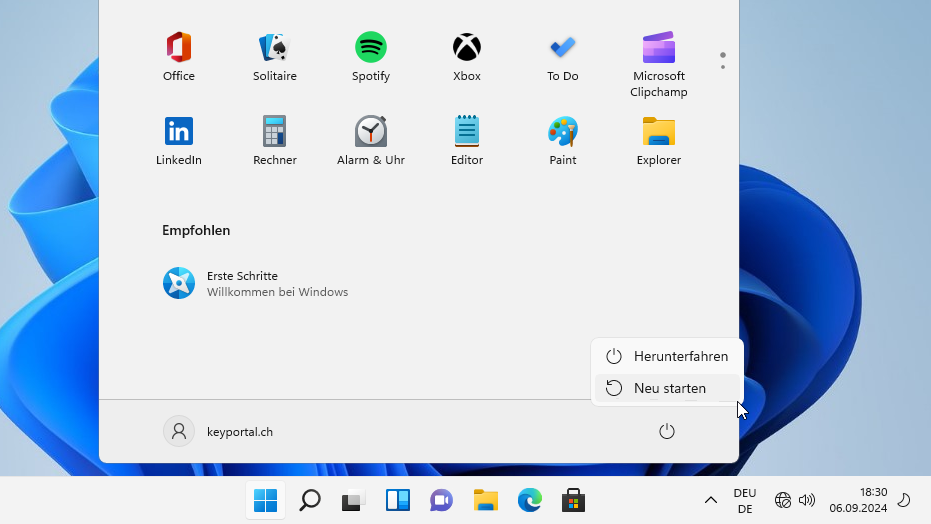The image size is (931, 524).
Task: Open the keyportal.ch user account menu
Action: tap(218, 431)
